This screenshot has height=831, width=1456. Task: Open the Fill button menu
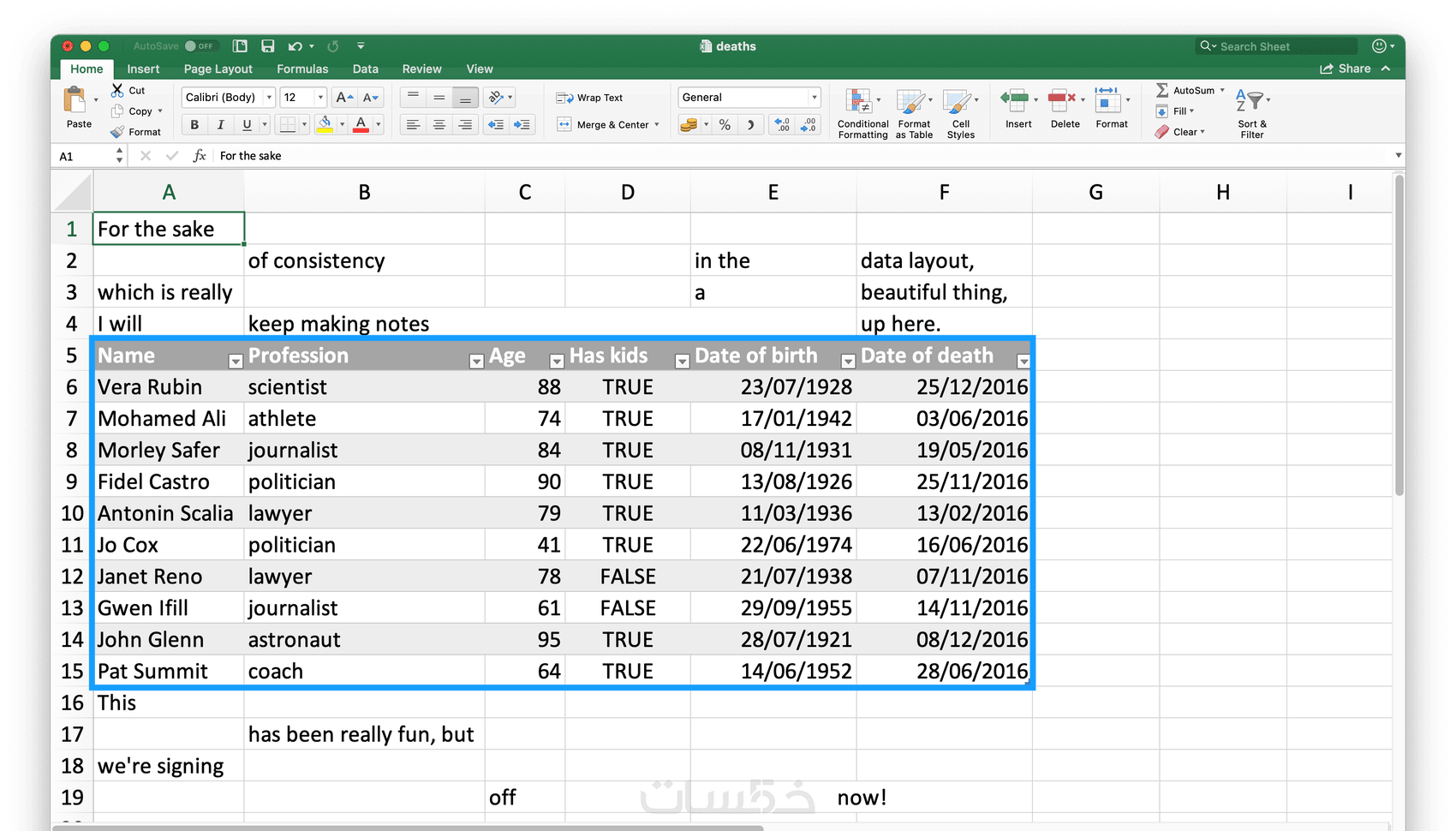[x=1174, y=111]
